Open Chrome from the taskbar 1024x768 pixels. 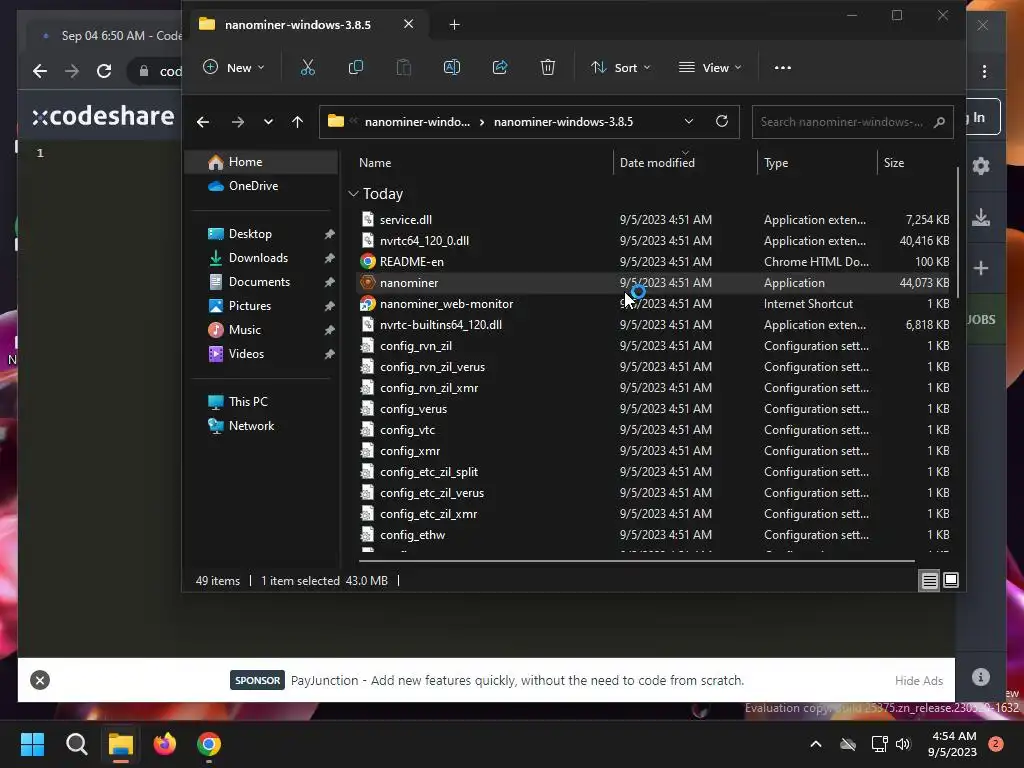click(x=209, y=744)
